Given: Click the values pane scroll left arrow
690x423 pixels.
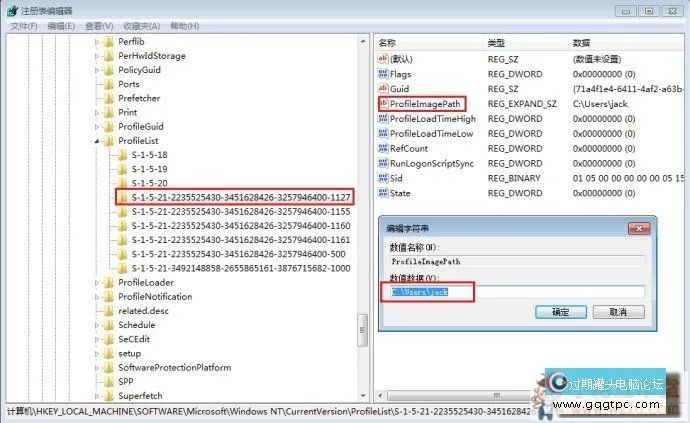Looking at the screenshot, I should point(381,395).
